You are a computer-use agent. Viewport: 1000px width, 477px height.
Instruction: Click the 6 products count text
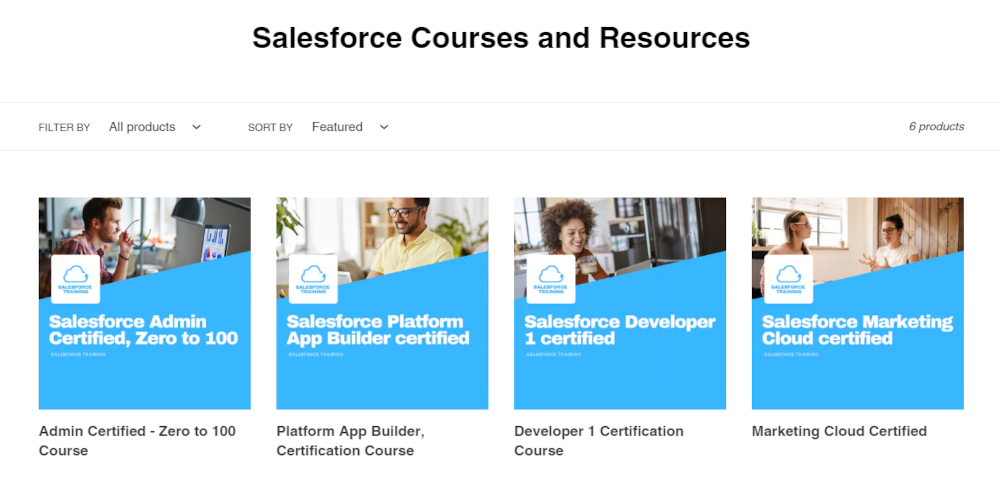936,126
